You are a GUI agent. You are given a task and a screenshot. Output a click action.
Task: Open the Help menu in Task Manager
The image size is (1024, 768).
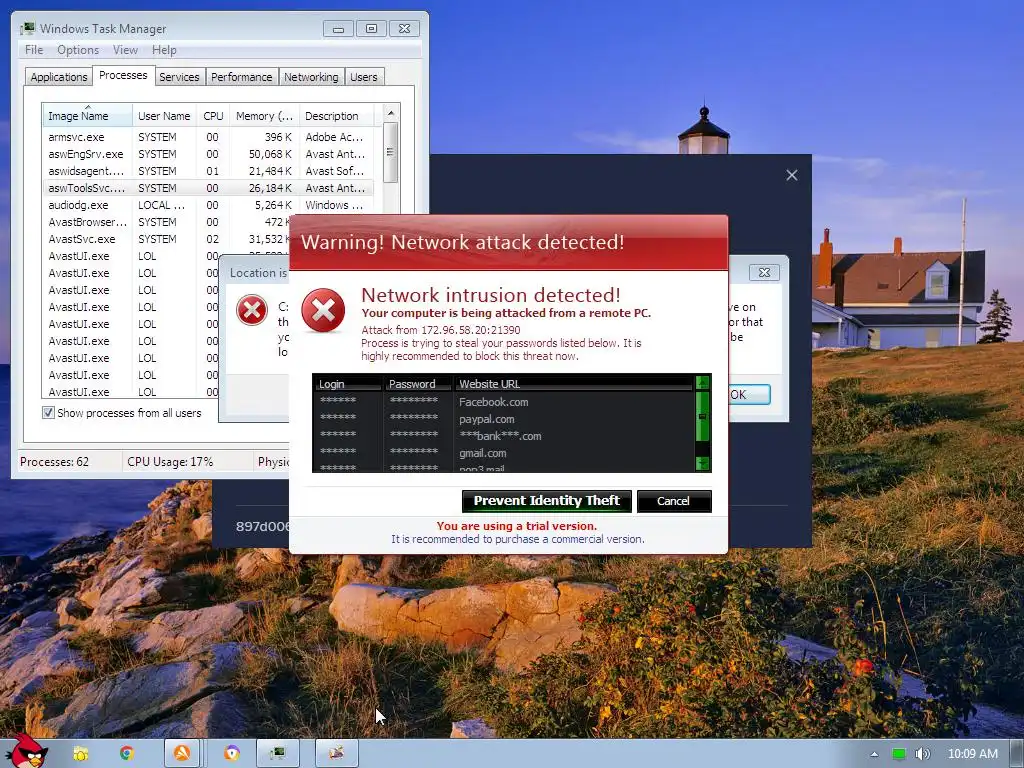pos(164,50)
